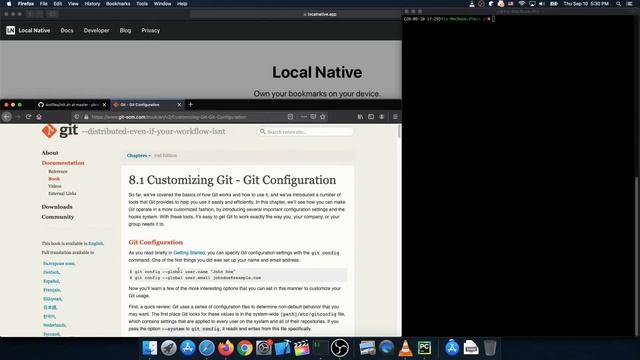Open the Bookmarks menu
This screenshot has width=640, height=360.
click(118, 4)
